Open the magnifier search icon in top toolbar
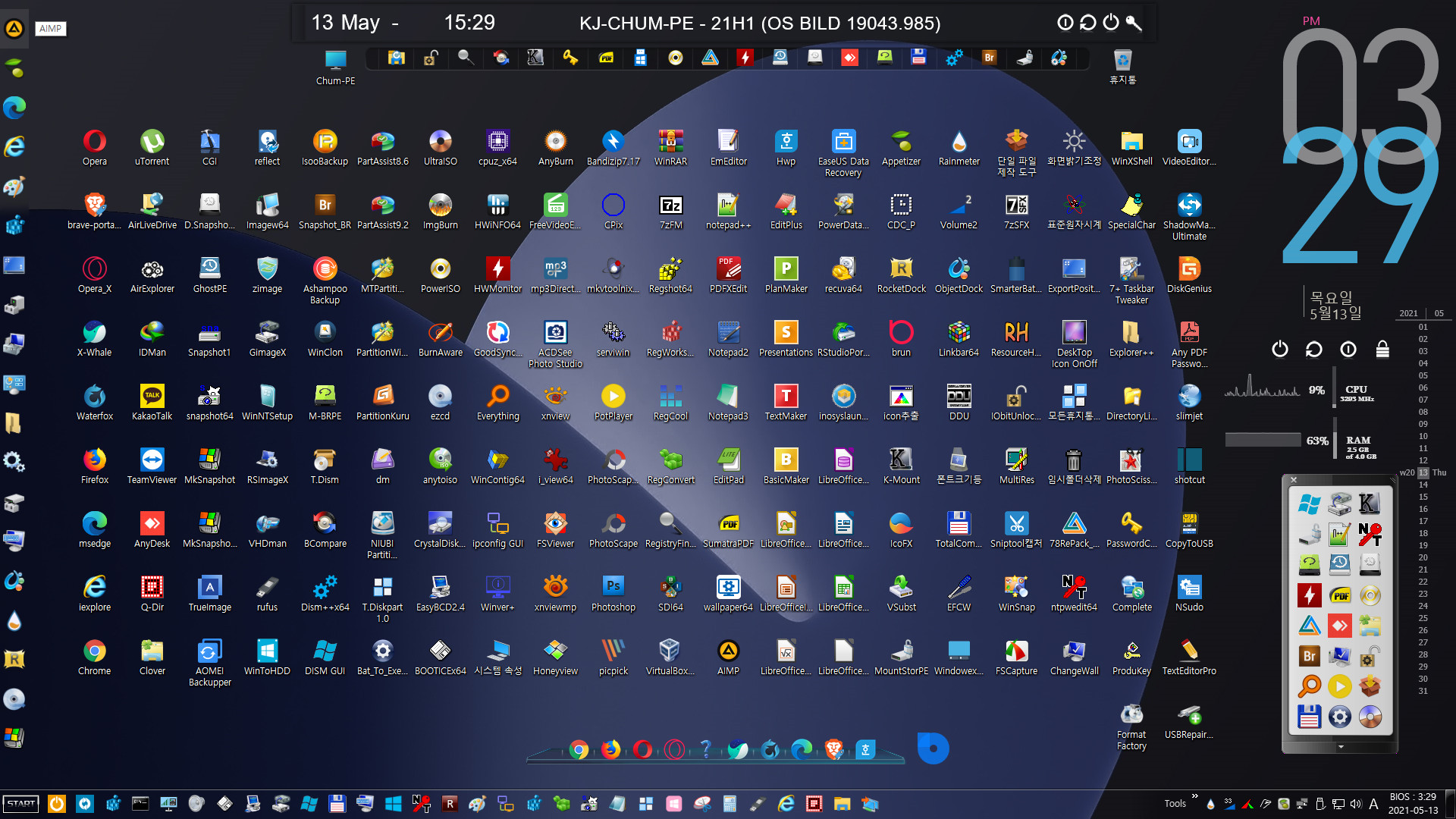Image resolution: width=1456 pixels, height=819 pixels. click(x=465, y=58)
